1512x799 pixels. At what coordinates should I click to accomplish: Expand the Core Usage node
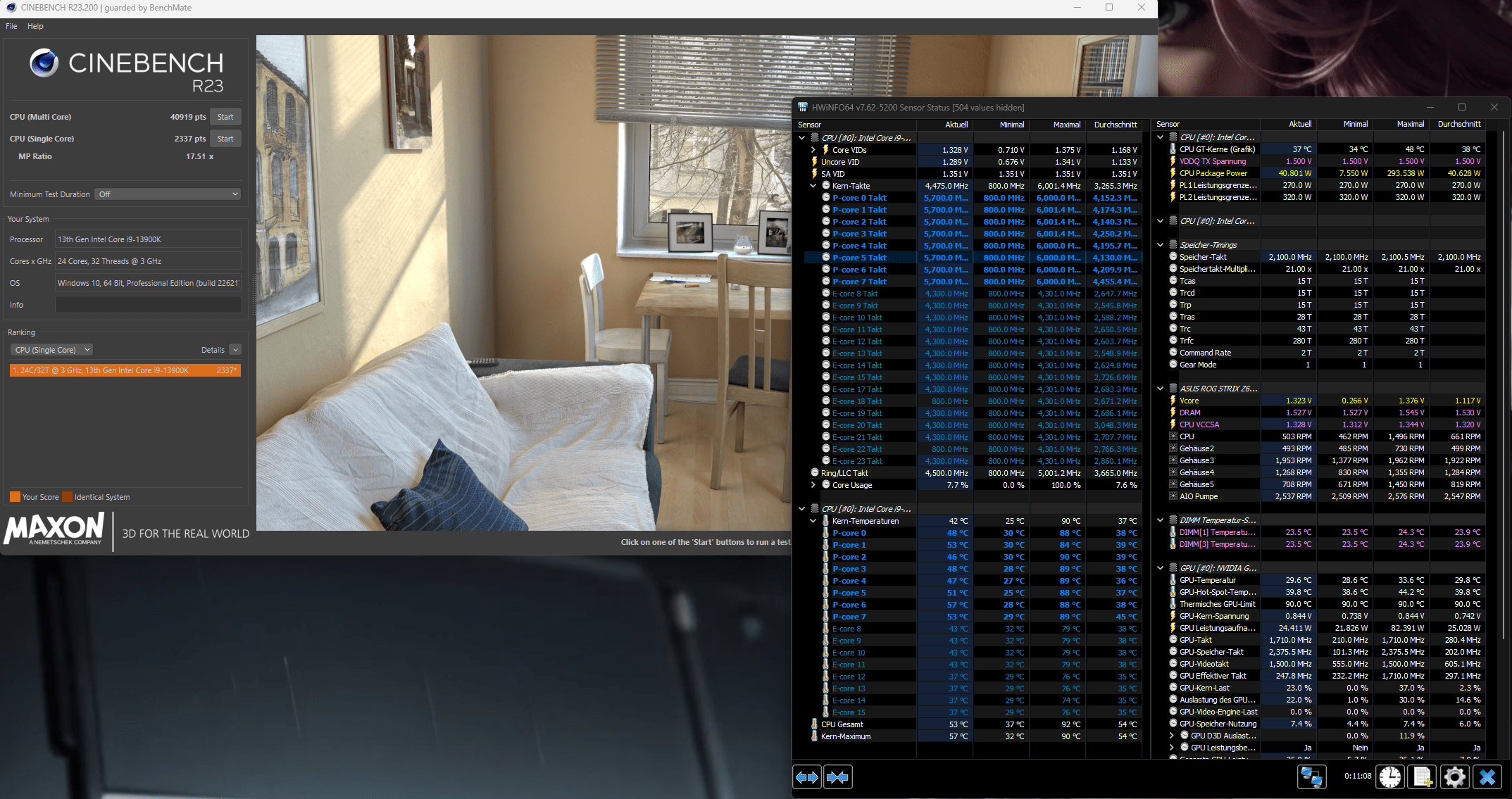tap(813, 485)
